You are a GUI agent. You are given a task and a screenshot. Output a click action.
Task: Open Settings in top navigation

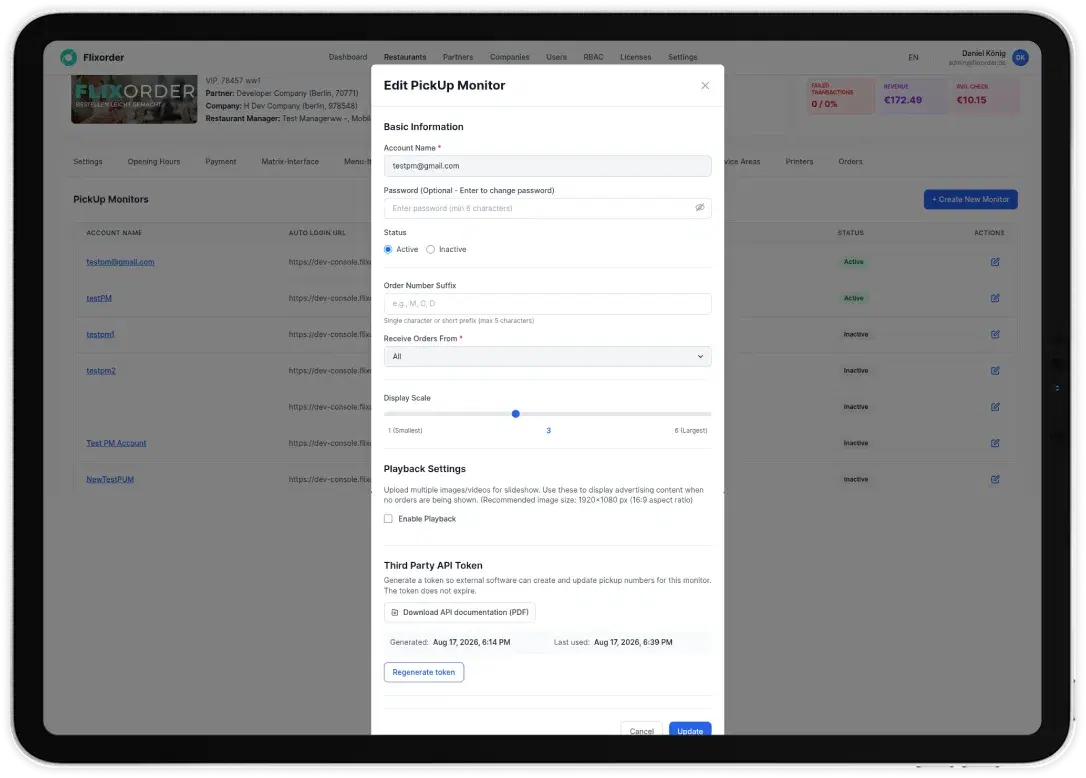coord(682,57)
